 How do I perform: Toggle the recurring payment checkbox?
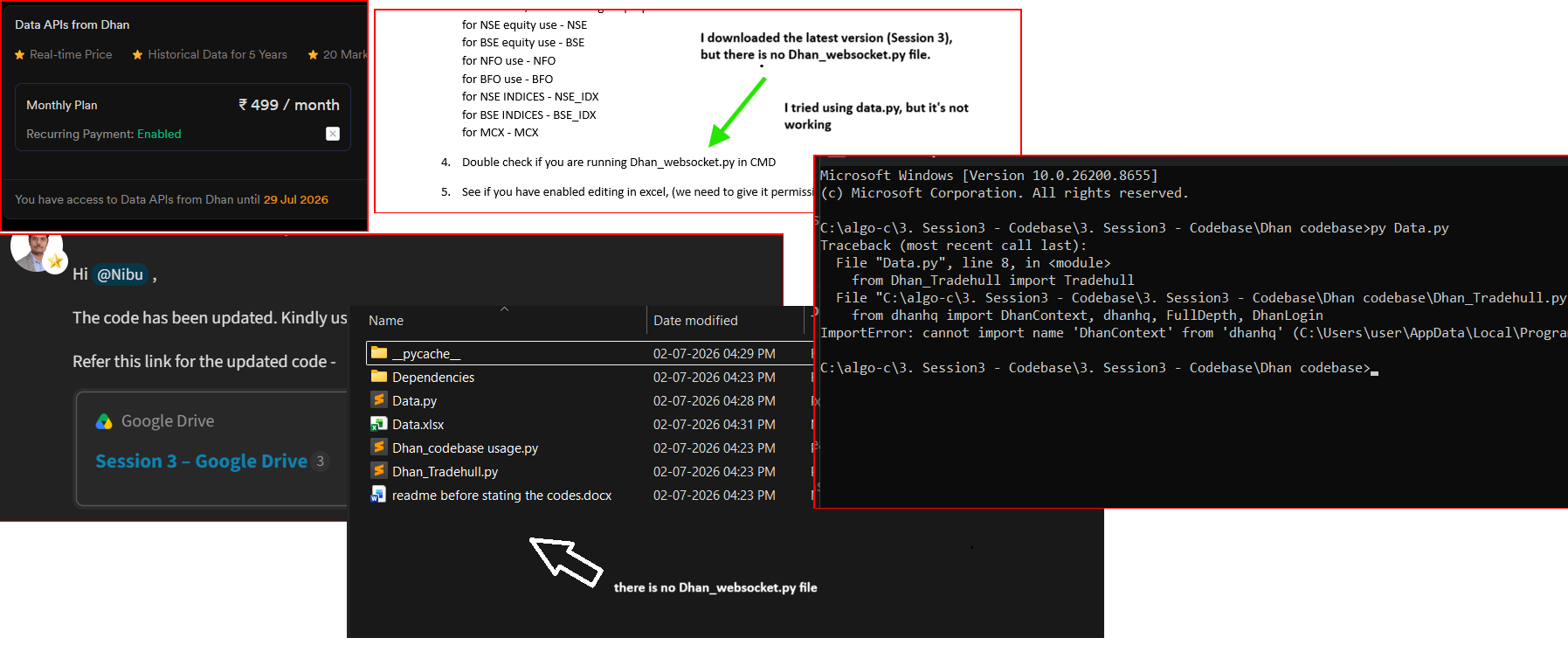tap(333, 134)
